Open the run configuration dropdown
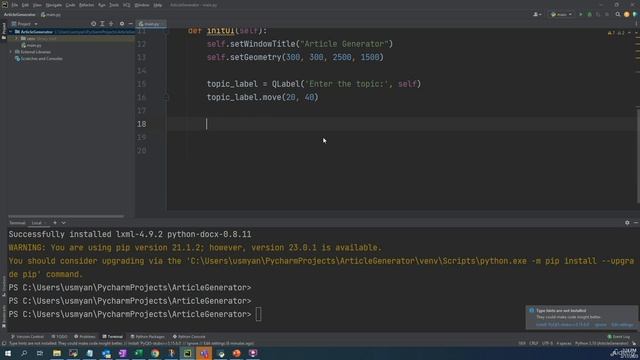Screen dimensions: 640x360 [562, 14]
